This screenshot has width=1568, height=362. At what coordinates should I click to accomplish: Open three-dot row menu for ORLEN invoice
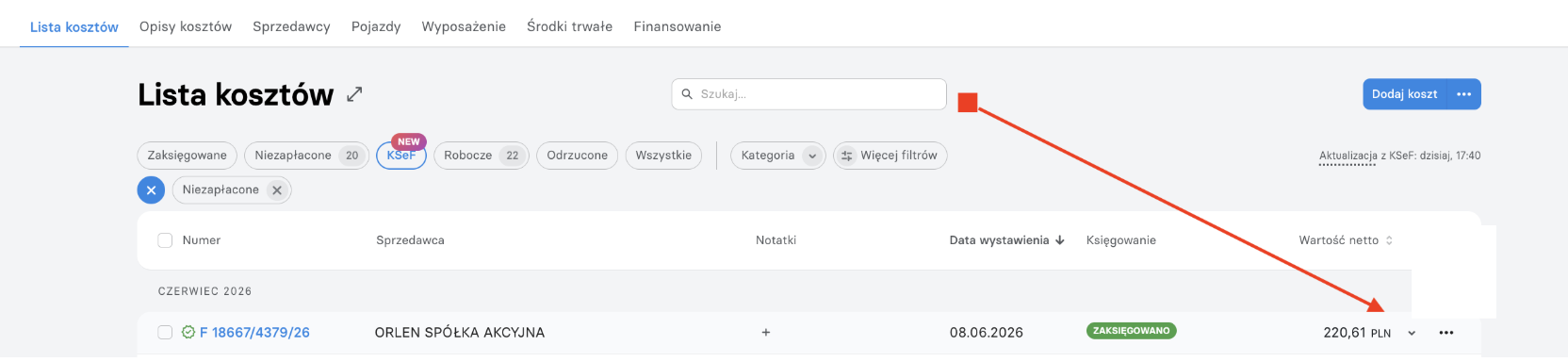tap(1446, 333)
